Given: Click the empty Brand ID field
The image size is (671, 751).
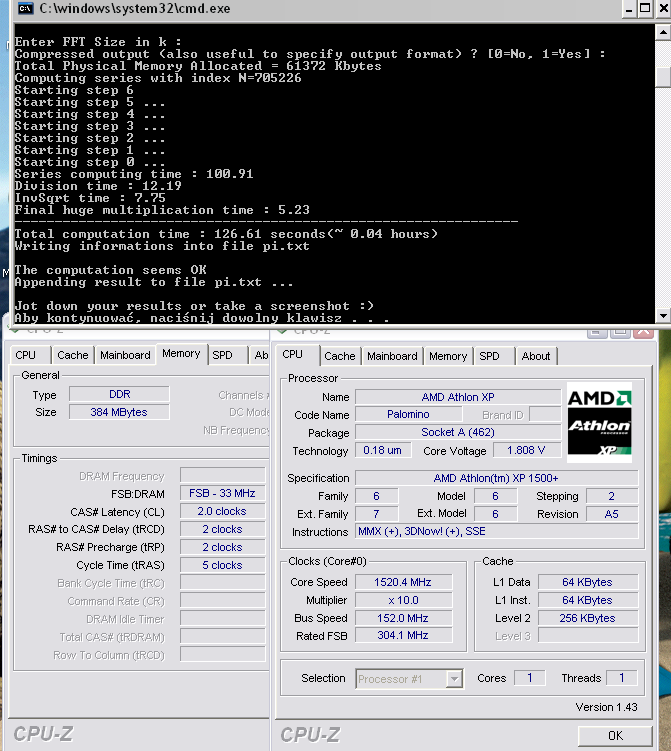Looking at the screenshot, I should (545, 414).
